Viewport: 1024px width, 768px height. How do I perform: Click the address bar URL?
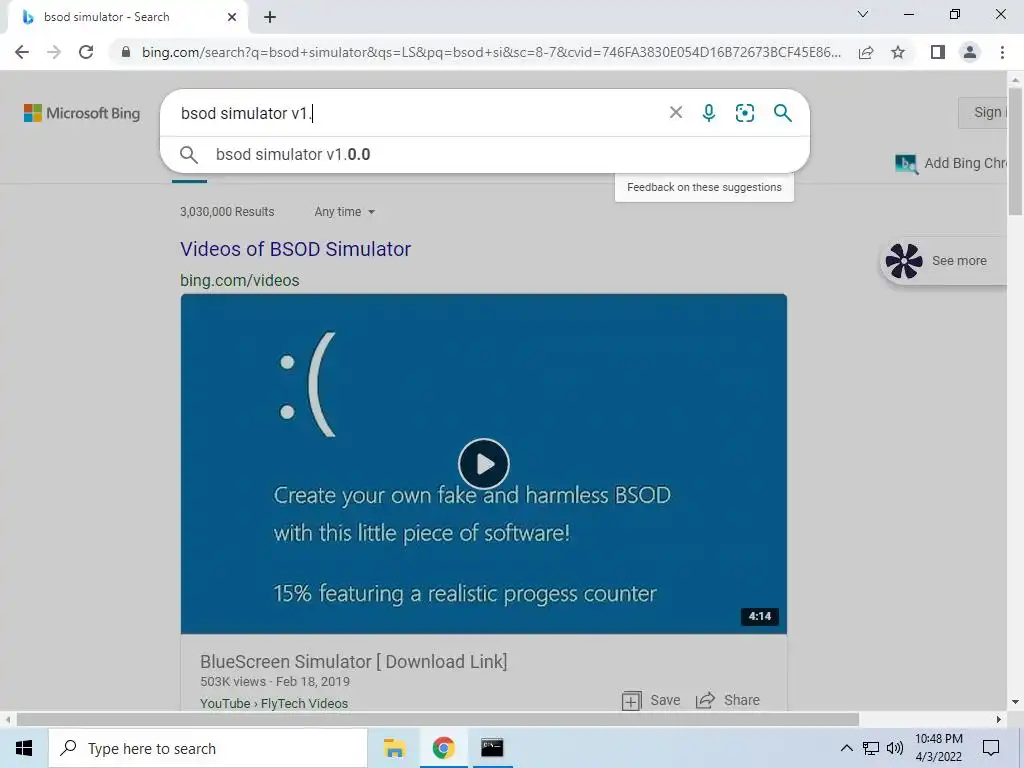pos(491,52)
